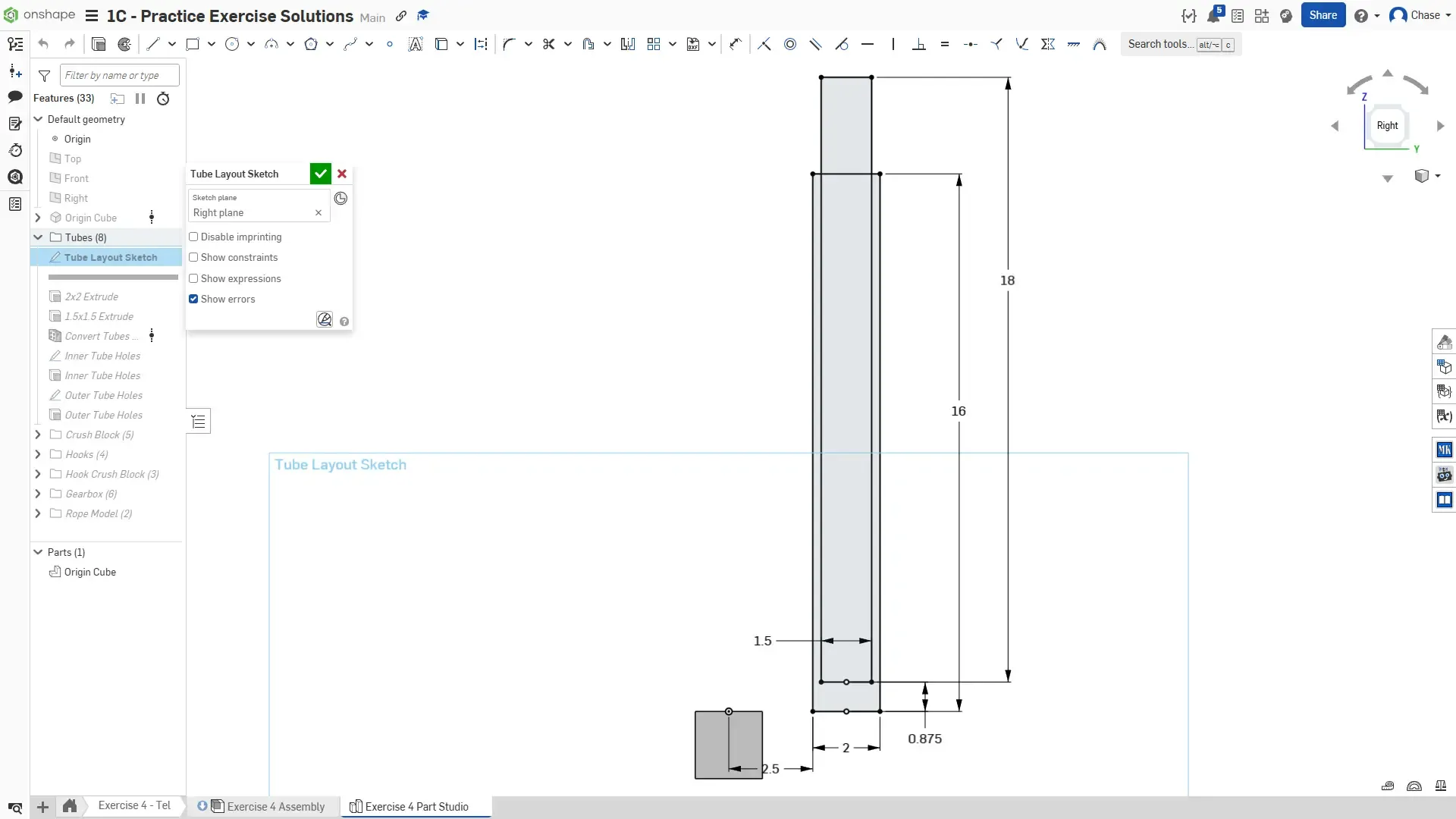
Task: Apply the Concentric constraint
Action: tap(790, 44)
